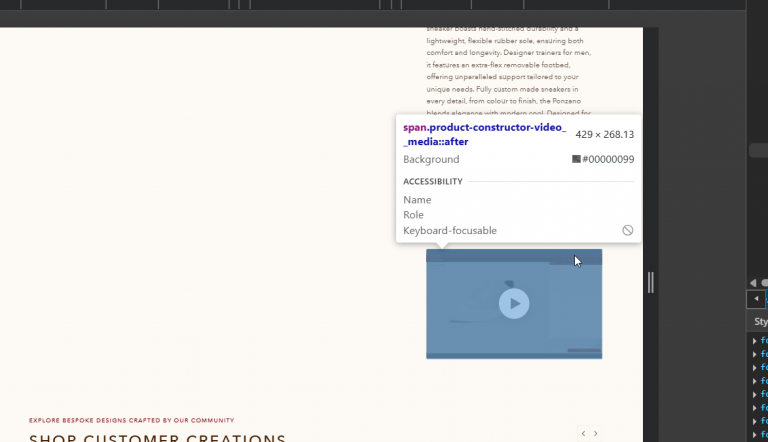
Task: Click the breadcrumb scroll-left arrow button
Action: (x=756, y=299)
